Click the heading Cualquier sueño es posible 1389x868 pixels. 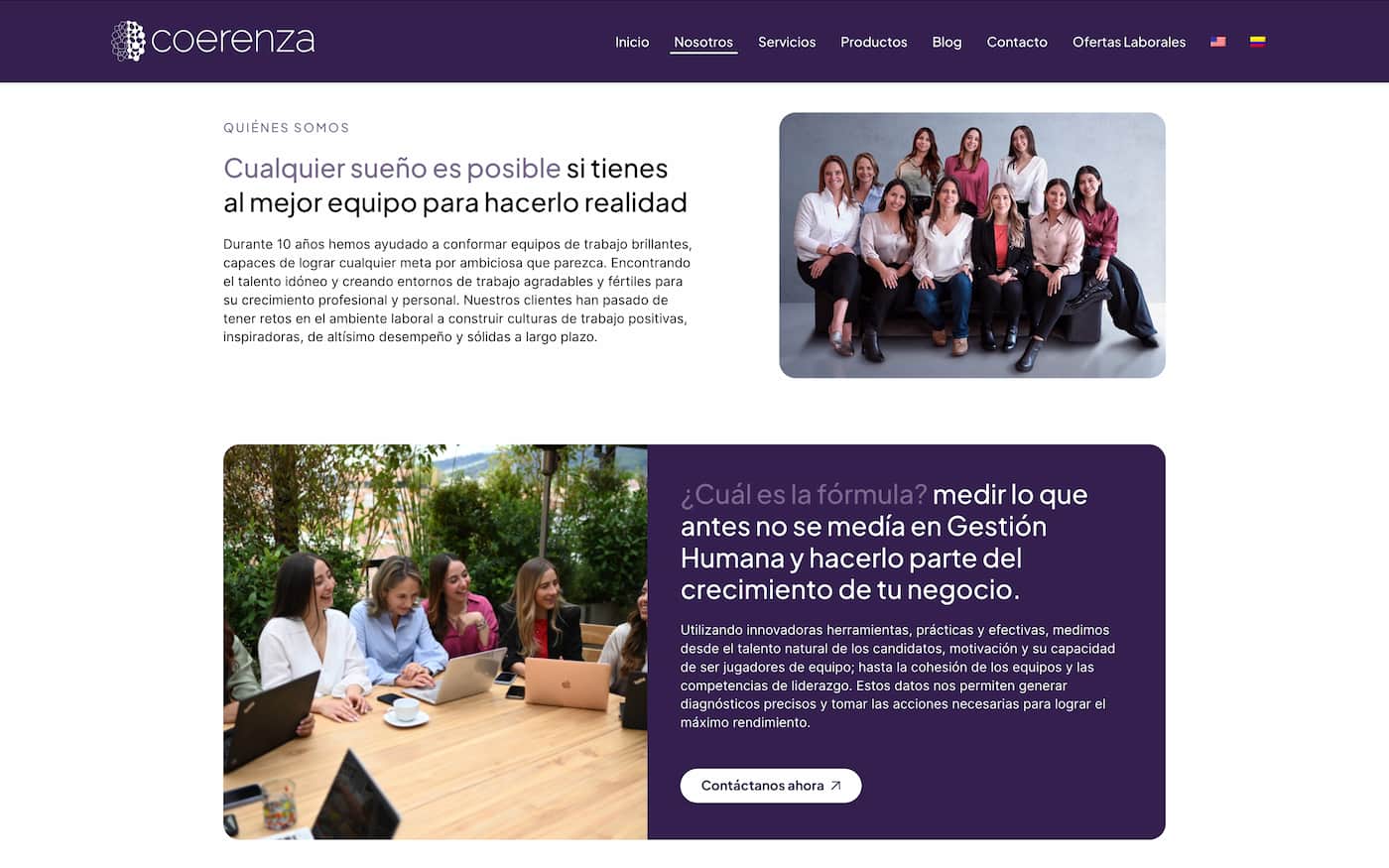392,169
